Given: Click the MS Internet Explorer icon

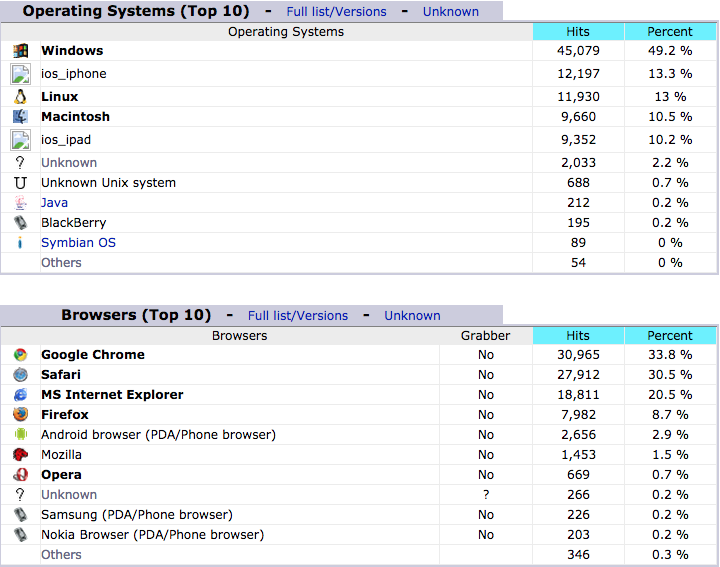Looking at the screenshot, I should click(x=20, y=395).
